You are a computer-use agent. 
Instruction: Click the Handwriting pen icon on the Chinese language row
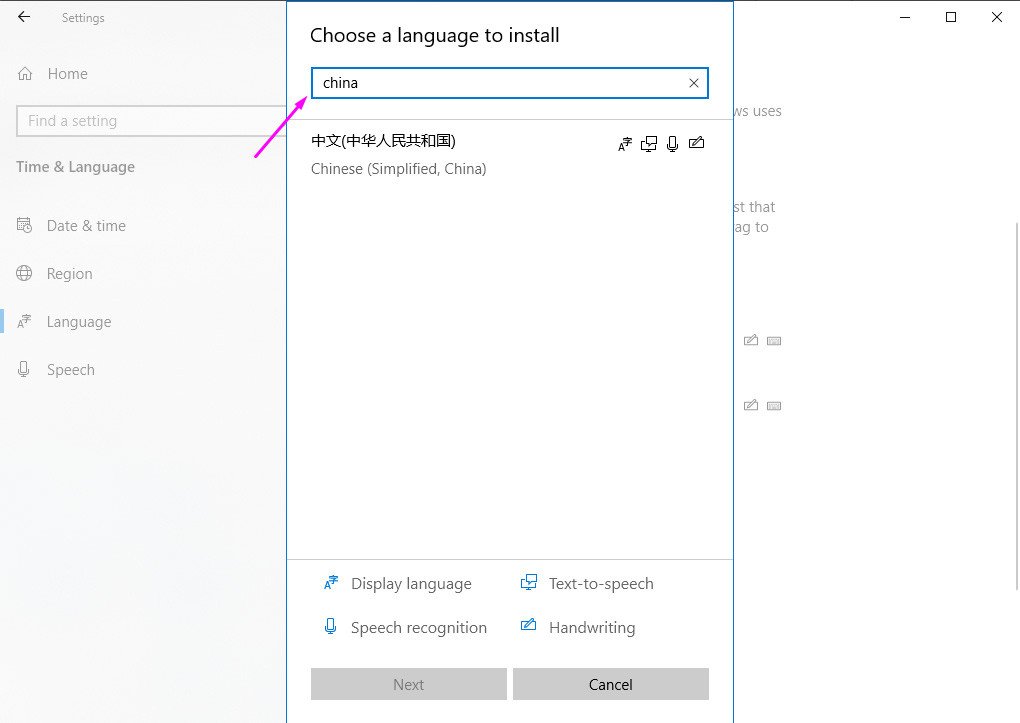697,143
